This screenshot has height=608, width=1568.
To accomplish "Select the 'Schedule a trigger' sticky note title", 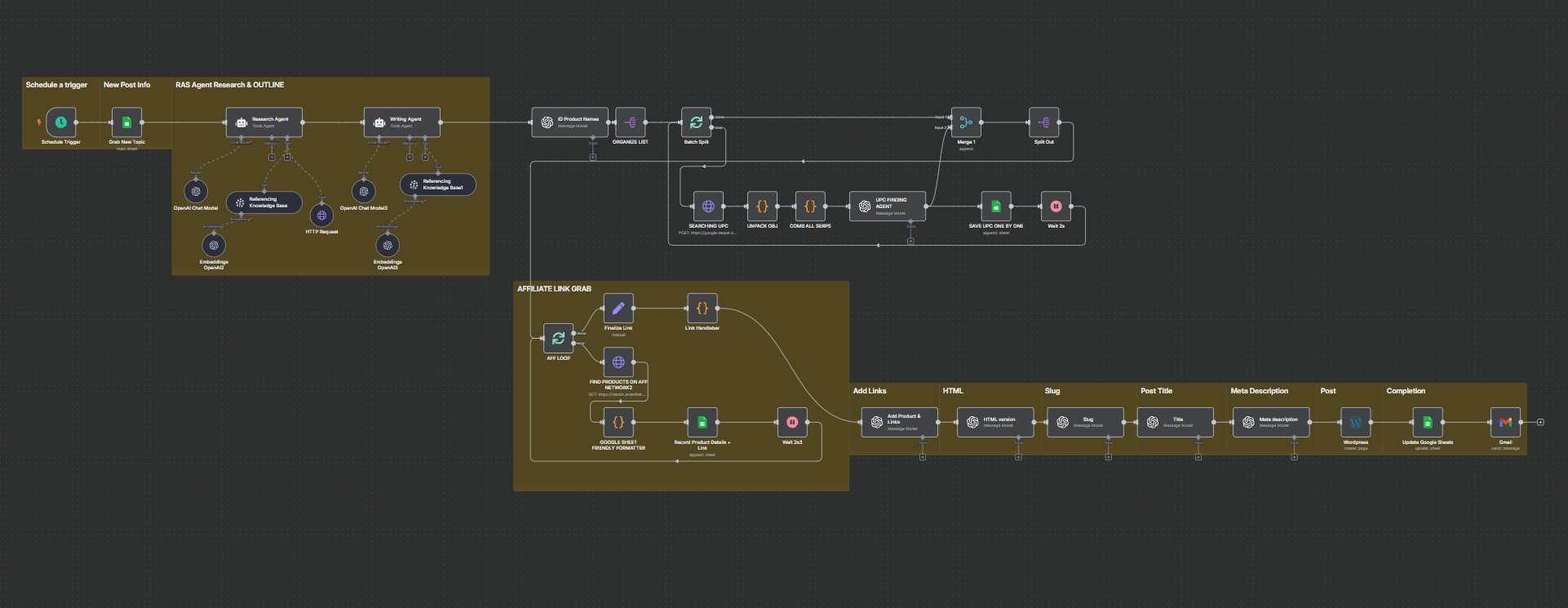I will 56,85.
